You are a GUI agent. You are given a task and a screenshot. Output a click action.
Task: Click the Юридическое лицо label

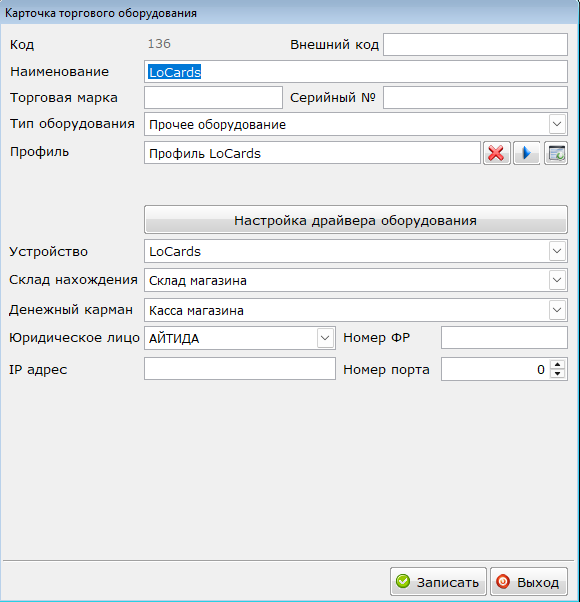coord(74,337)
